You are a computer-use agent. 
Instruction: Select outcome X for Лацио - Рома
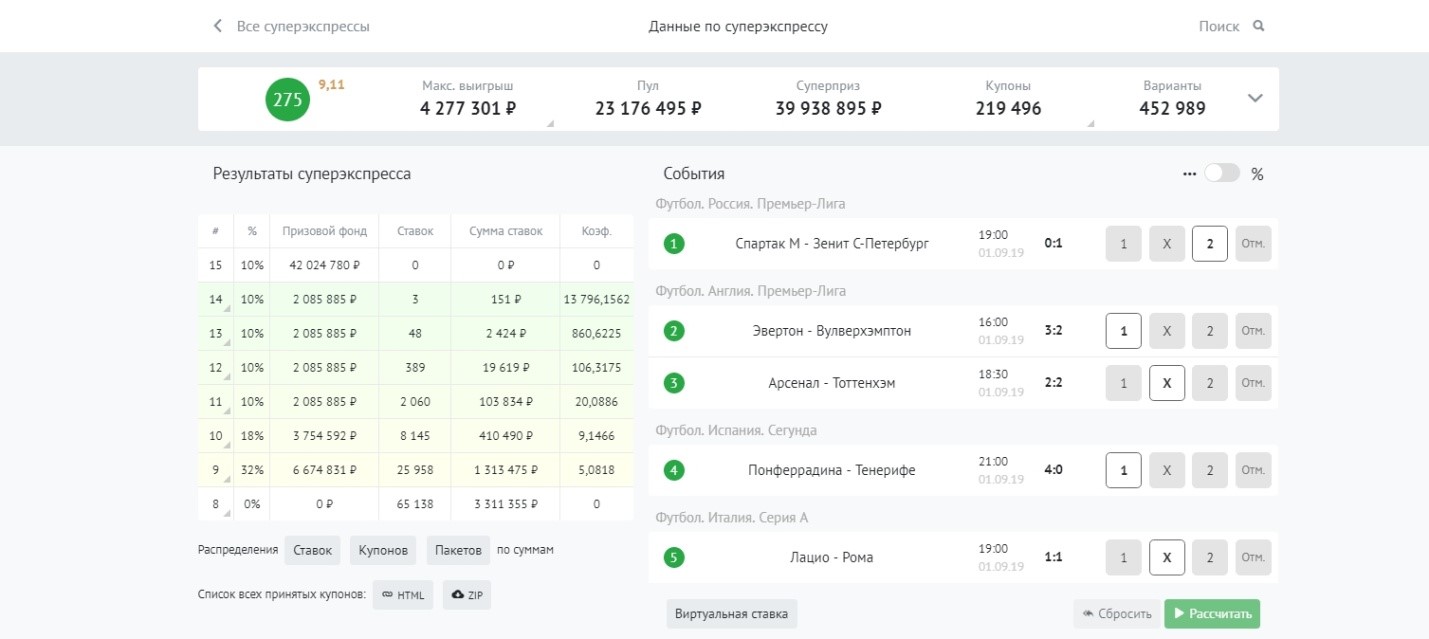[x=1167, y=557]
